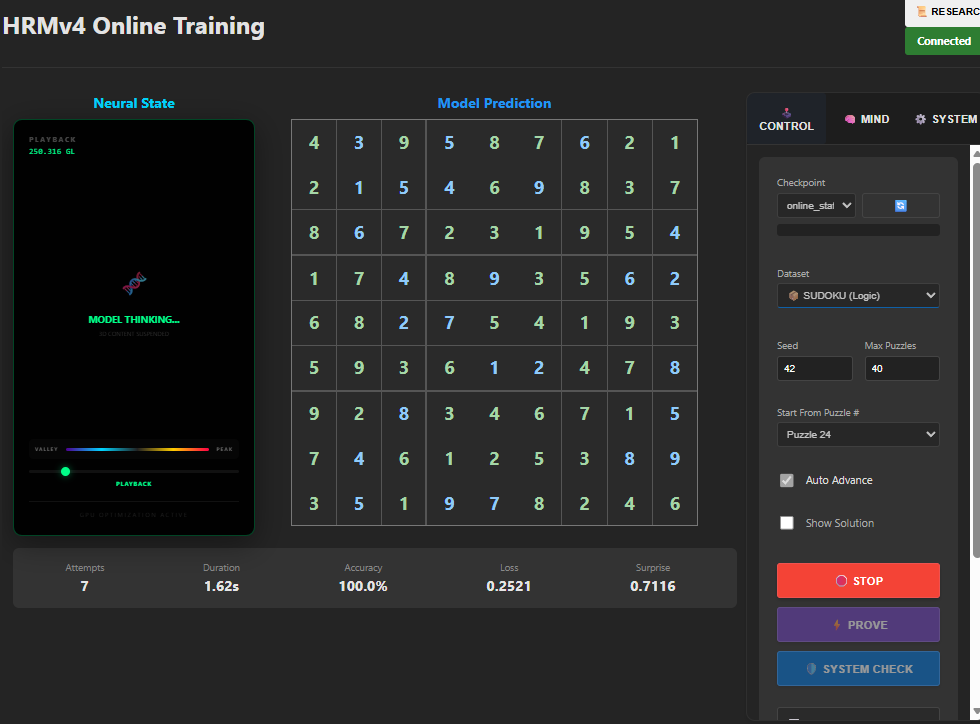Click the joystick icon above CONTROL
This screenshot has height=724, width=980.
click(x=786, y=113)
